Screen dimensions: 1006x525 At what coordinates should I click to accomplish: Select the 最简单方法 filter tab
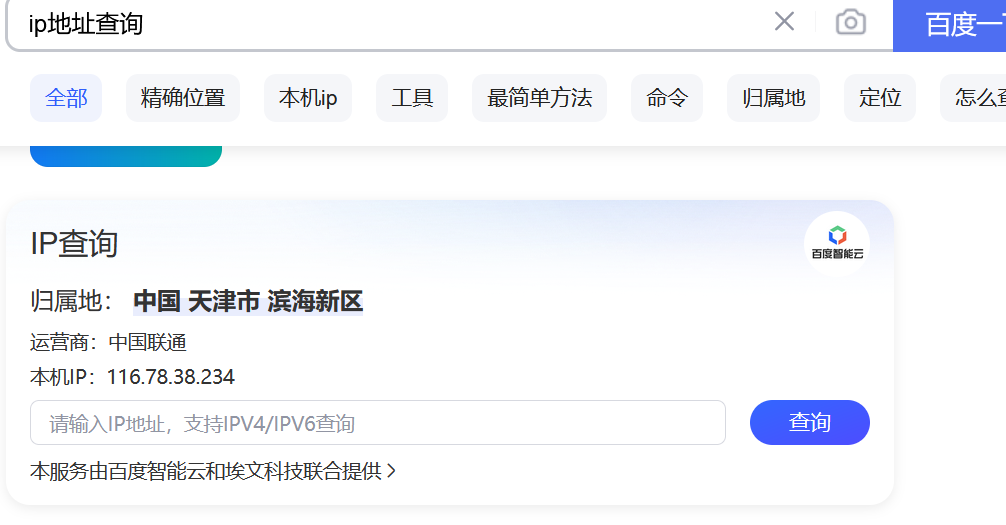[540, 98]
